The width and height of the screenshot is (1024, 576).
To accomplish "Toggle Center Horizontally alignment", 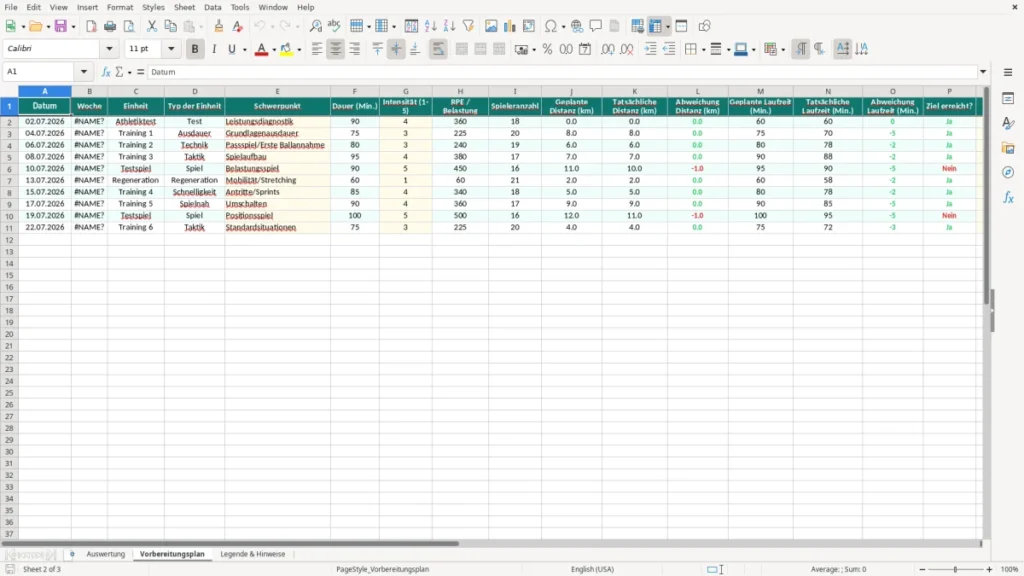I will point(336,49).
